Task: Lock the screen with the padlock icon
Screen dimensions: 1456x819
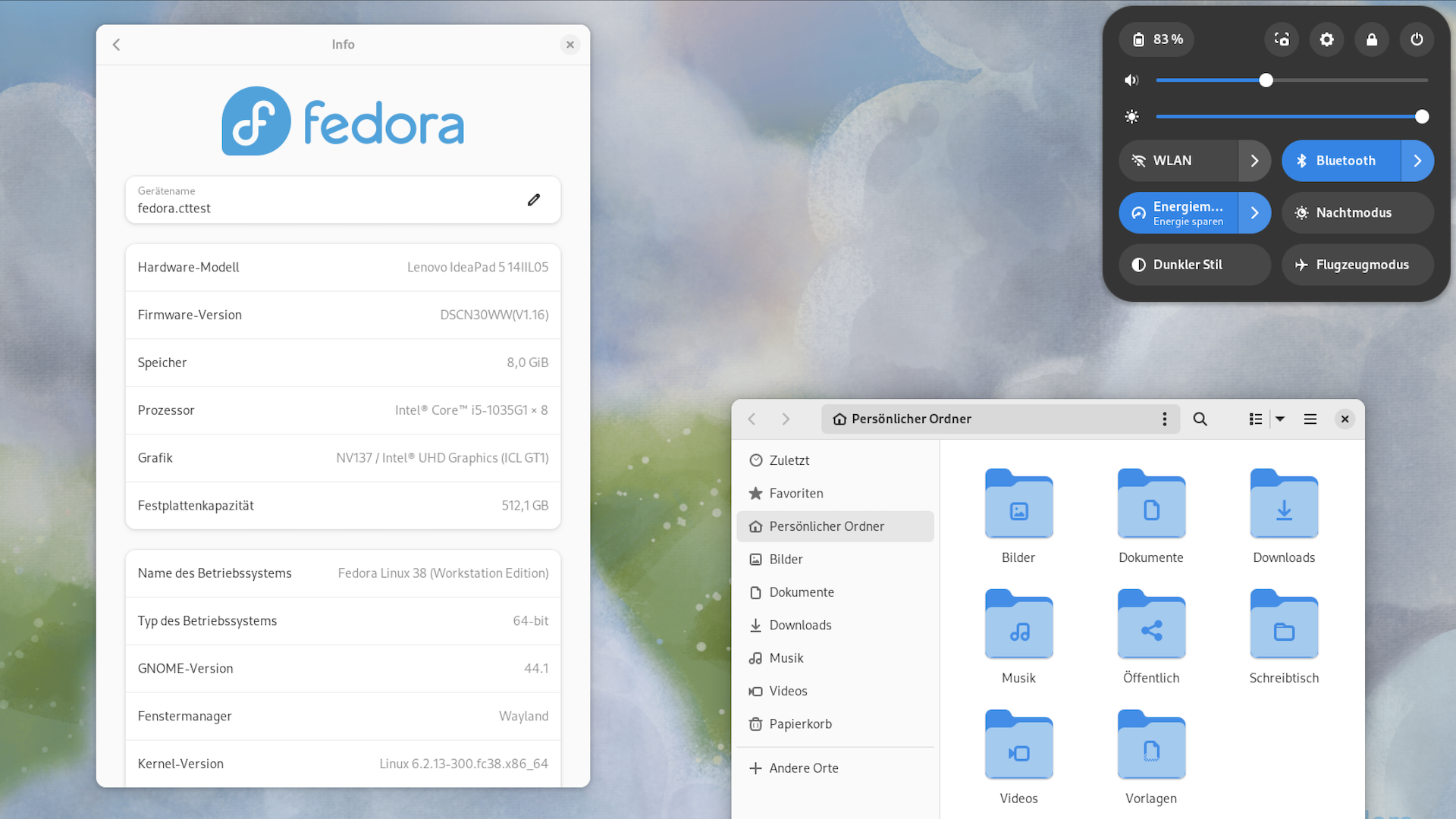Action: [x=1372, y=39]
